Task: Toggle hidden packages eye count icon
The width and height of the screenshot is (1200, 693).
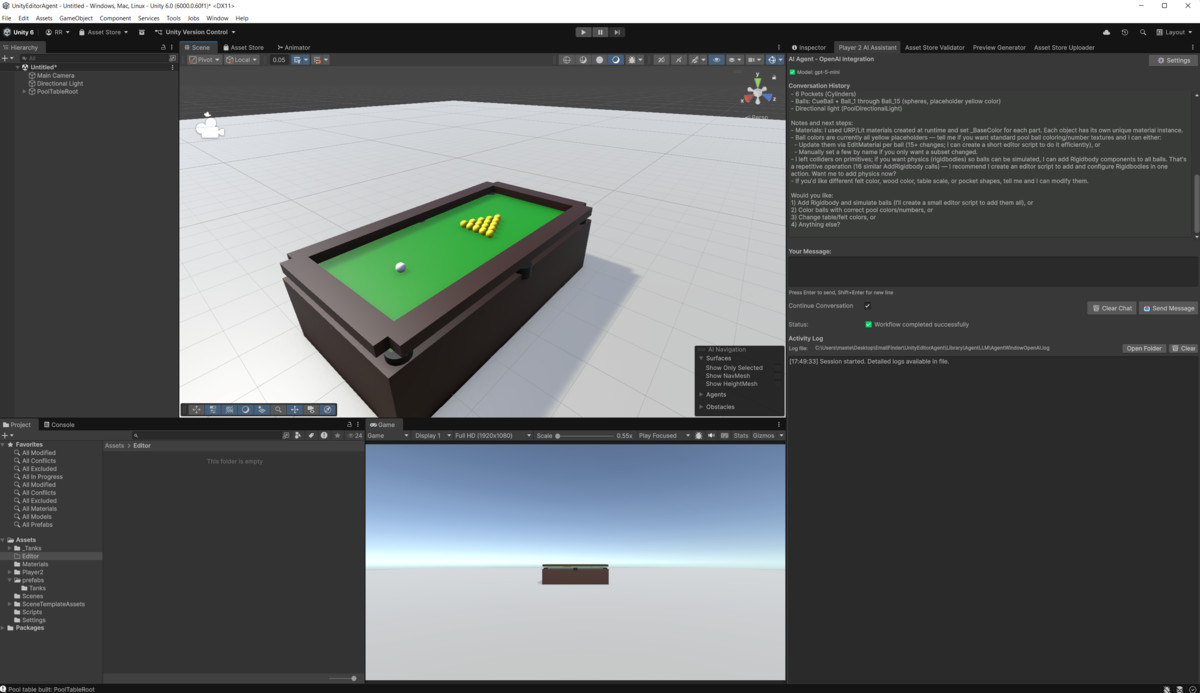Action: coord(355,435)
